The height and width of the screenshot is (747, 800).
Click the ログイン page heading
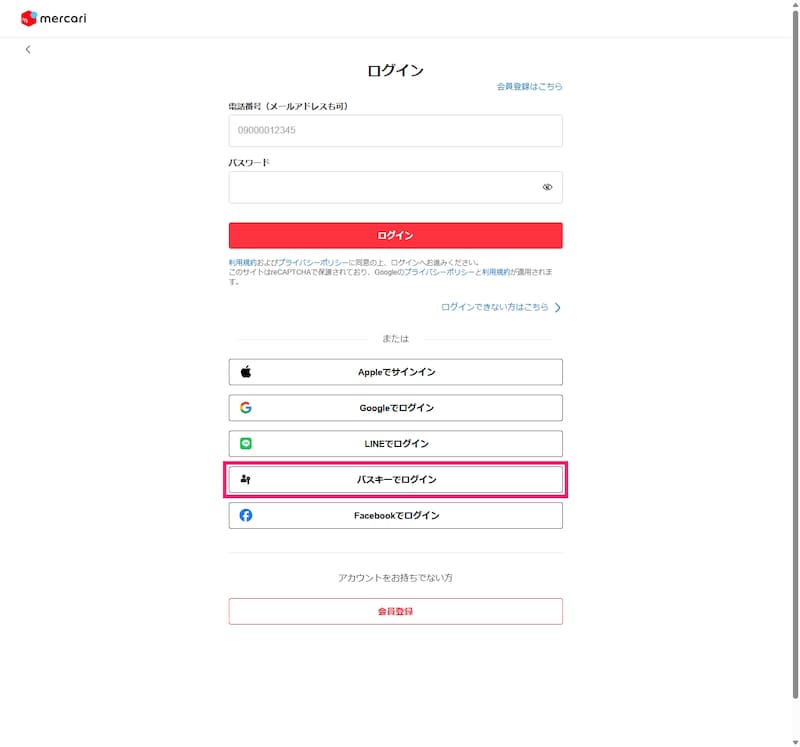point(395,70)
